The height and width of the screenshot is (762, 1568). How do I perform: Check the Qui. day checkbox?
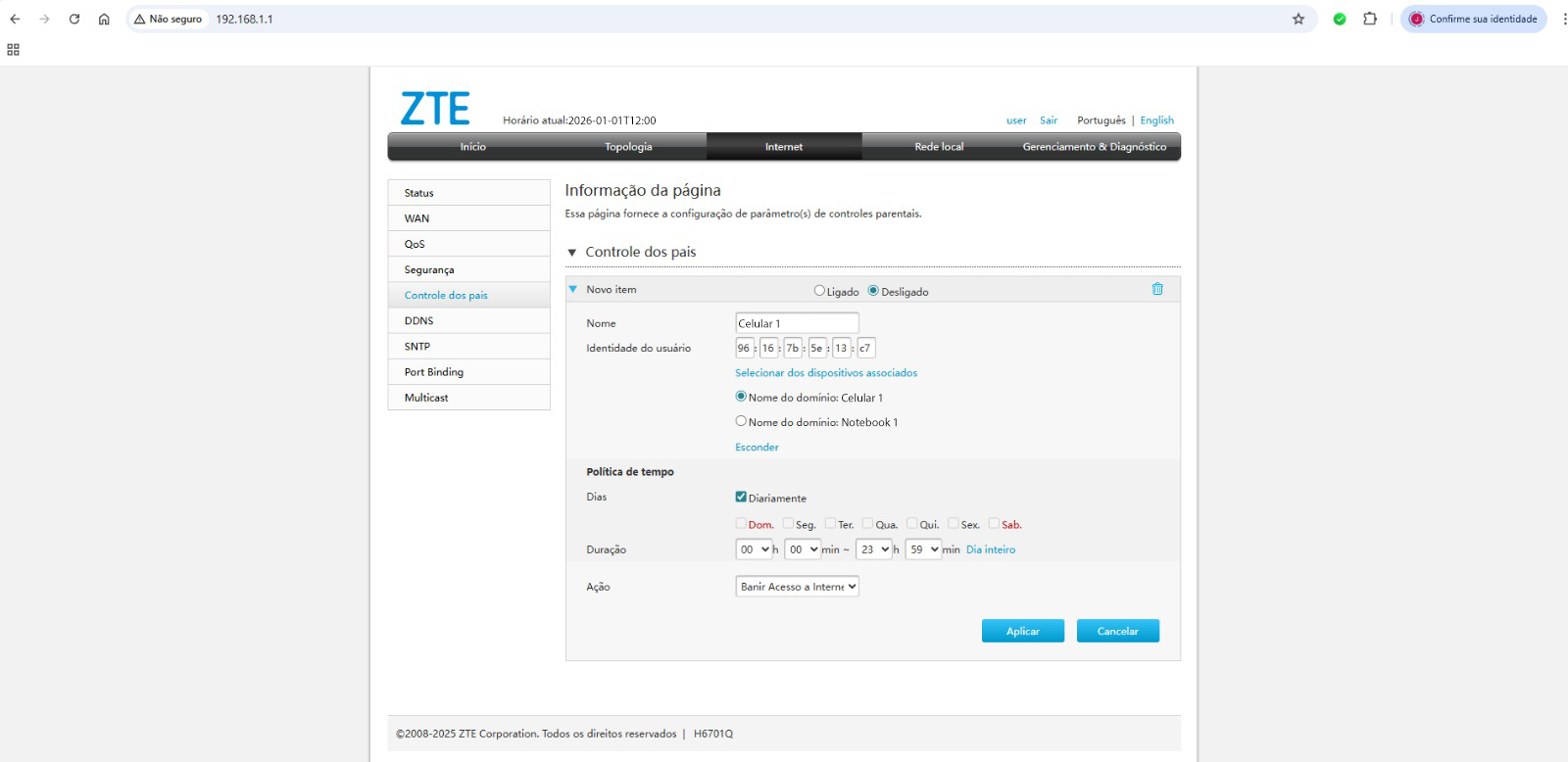(911, 524)
